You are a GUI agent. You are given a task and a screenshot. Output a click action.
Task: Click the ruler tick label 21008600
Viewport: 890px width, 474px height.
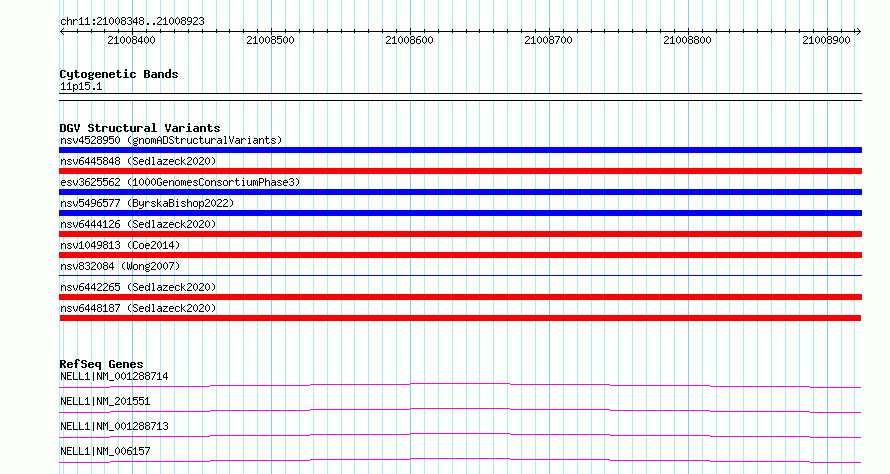pyautogui.click(x=409, y=40)
